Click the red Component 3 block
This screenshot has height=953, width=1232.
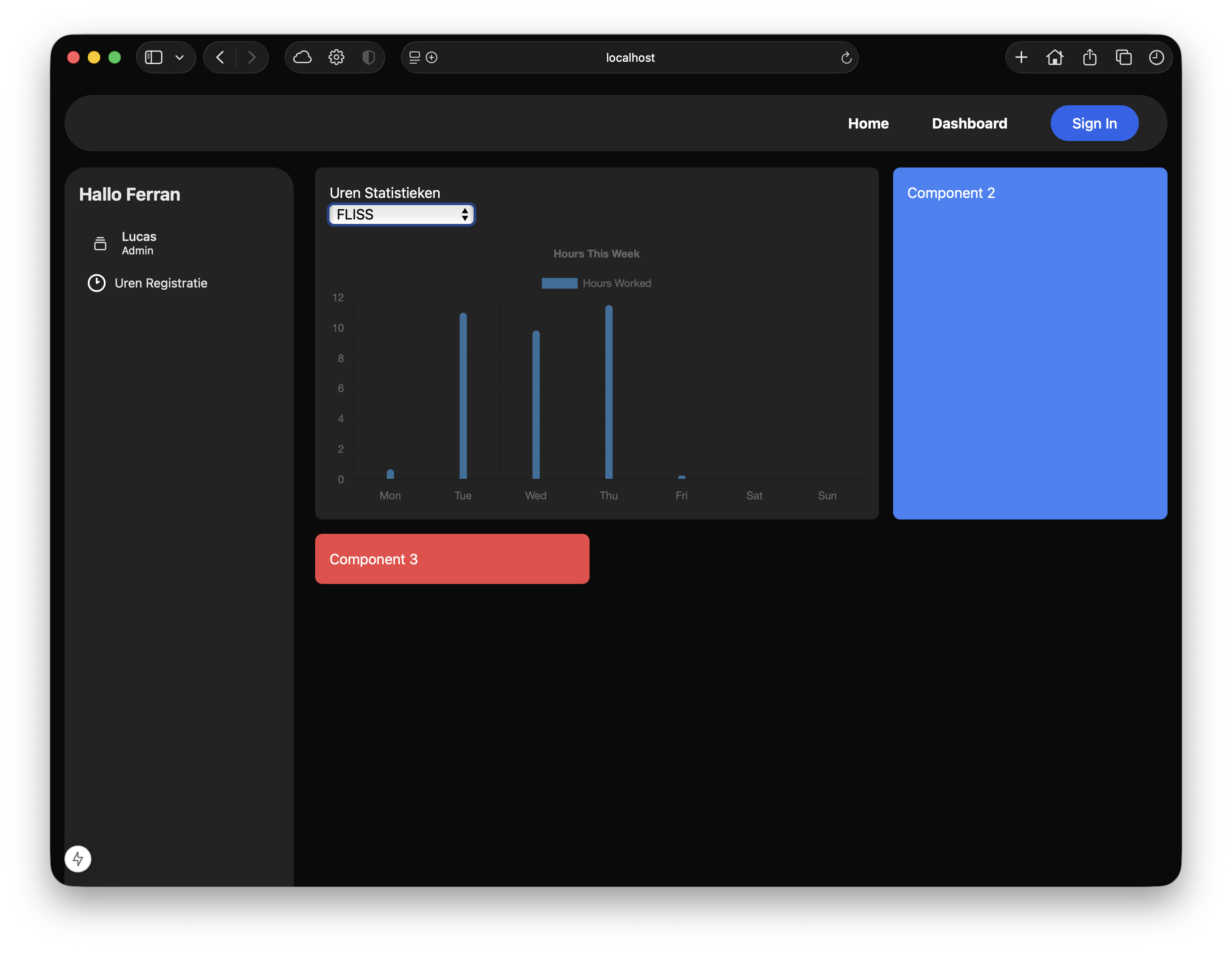[452, 558]
